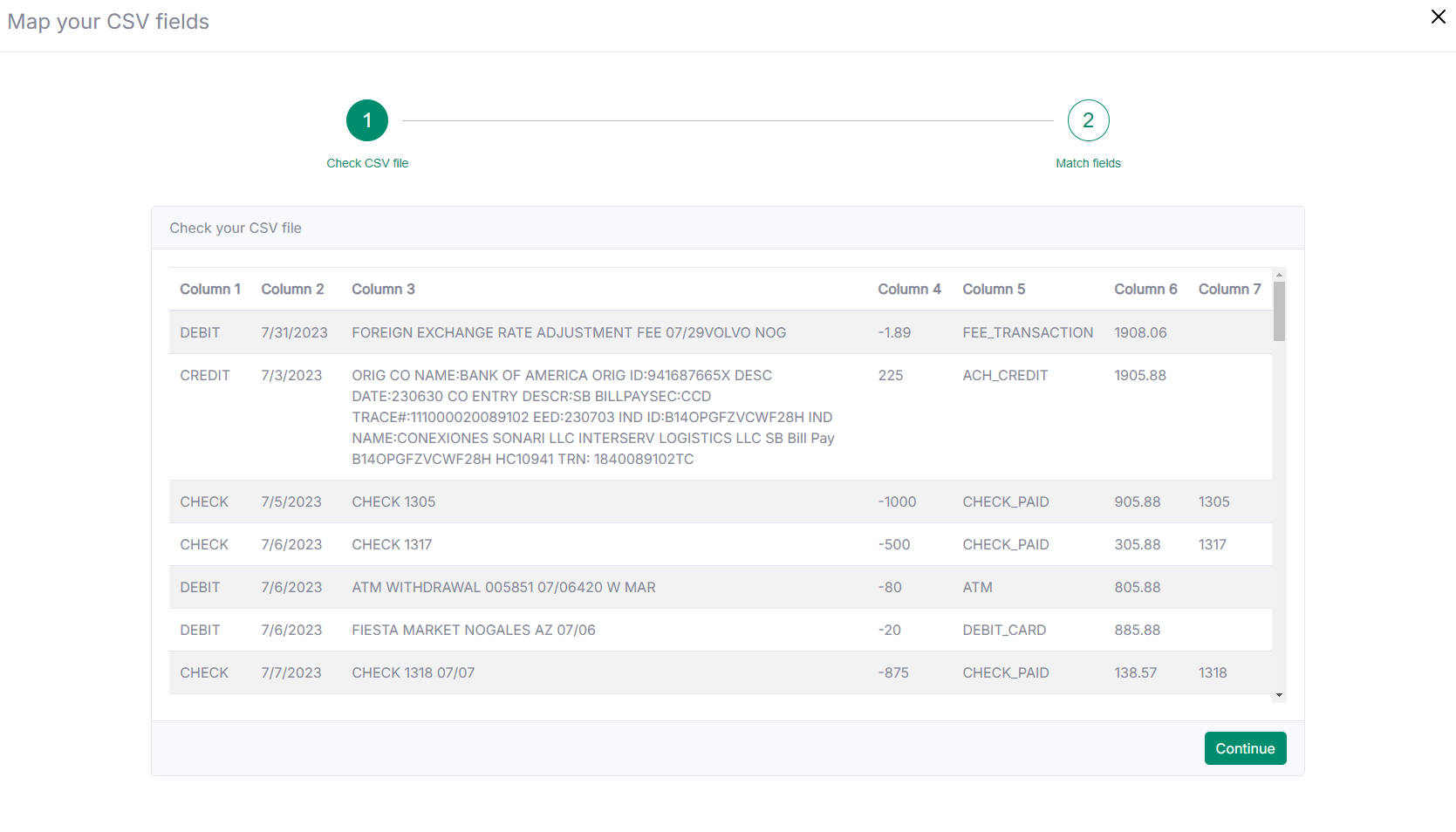
Task: Click the ACH_CREDIT cell
Action: 1005,376
